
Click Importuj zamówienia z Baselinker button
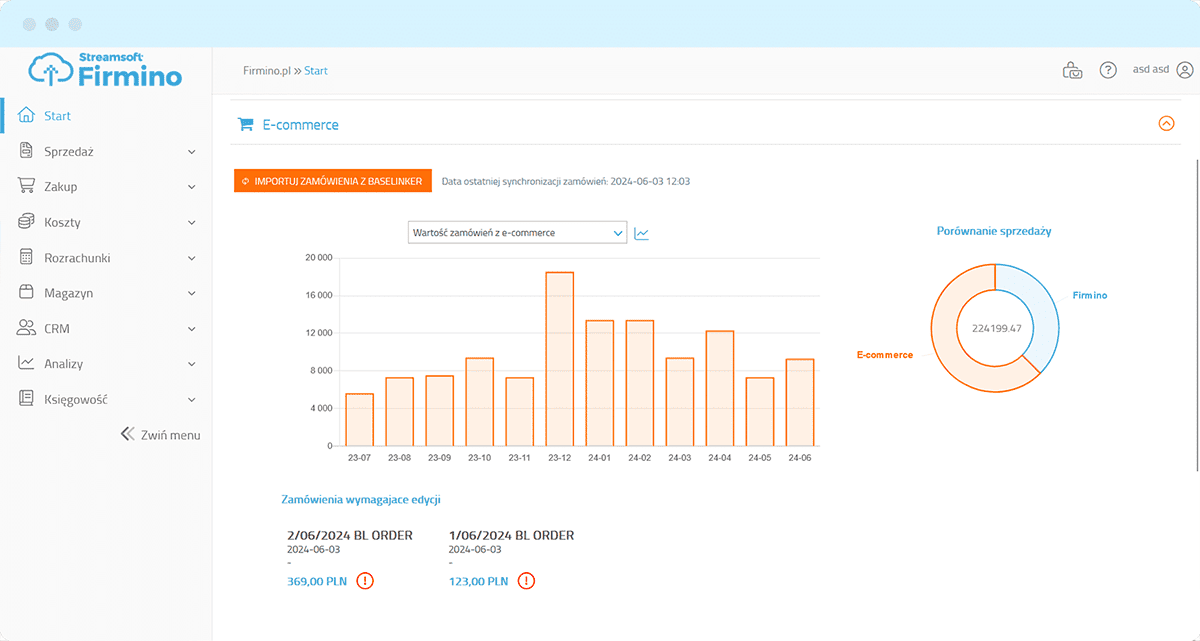(x=332, y=181)
